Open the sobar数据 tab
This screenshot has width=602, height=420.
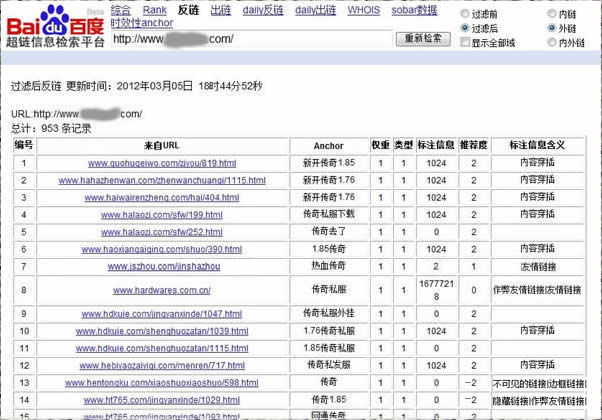[414, 10]
